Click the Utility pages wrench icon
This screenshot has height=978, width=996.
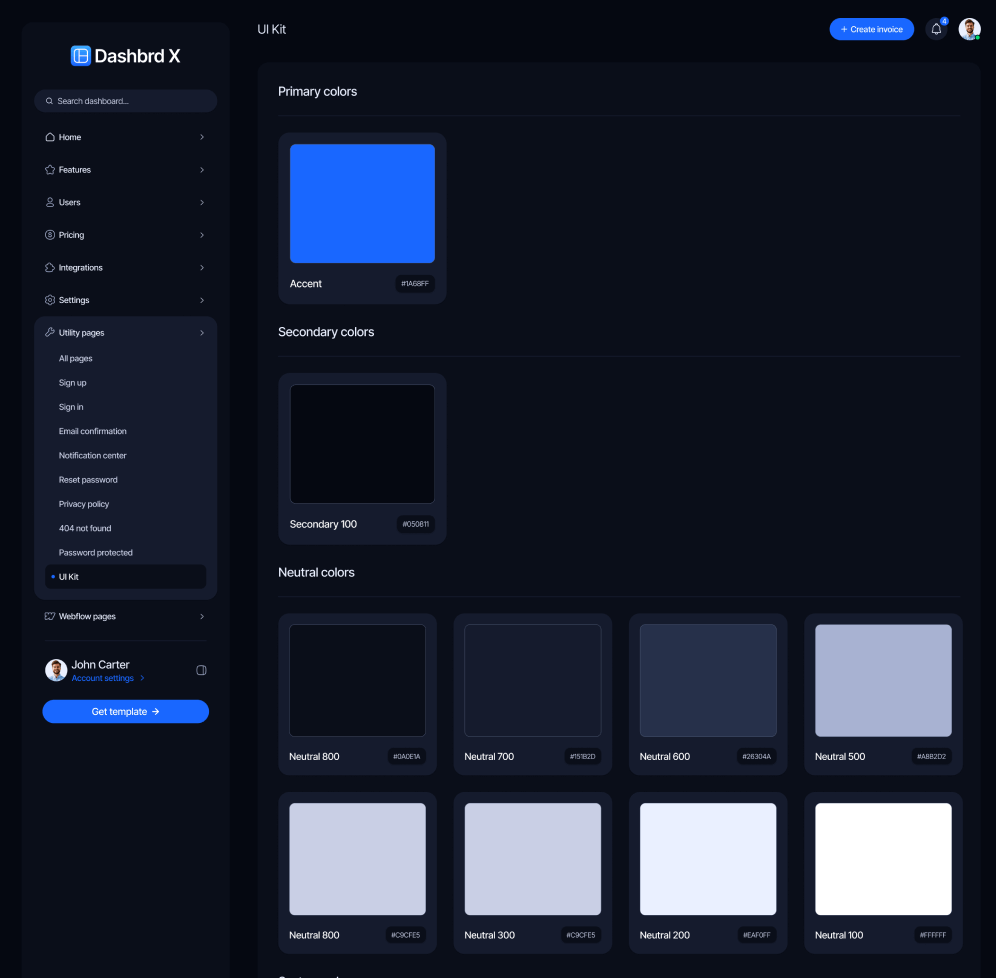pyautogui.click(x=50, y=332)
